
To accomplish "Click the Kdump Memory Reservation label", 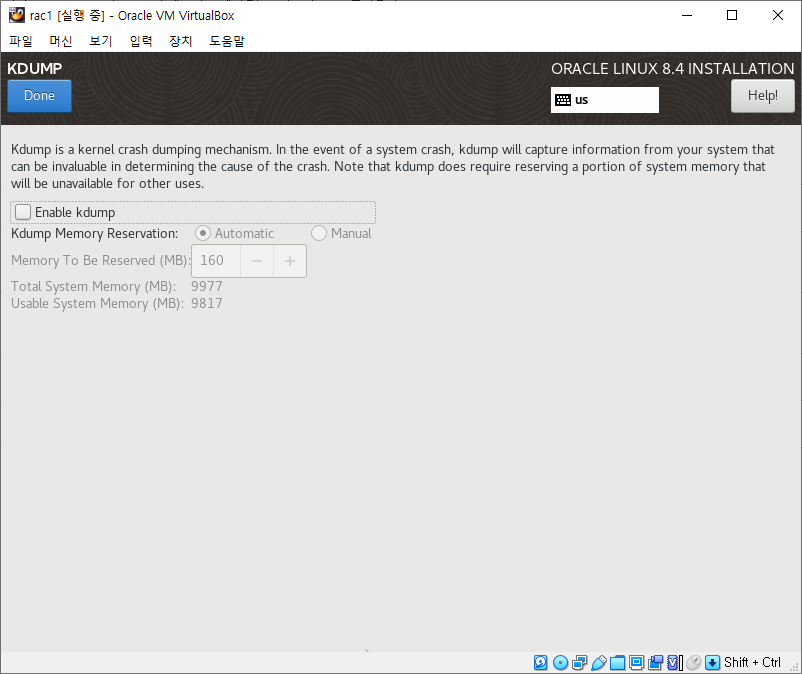I will click(95, 234).
